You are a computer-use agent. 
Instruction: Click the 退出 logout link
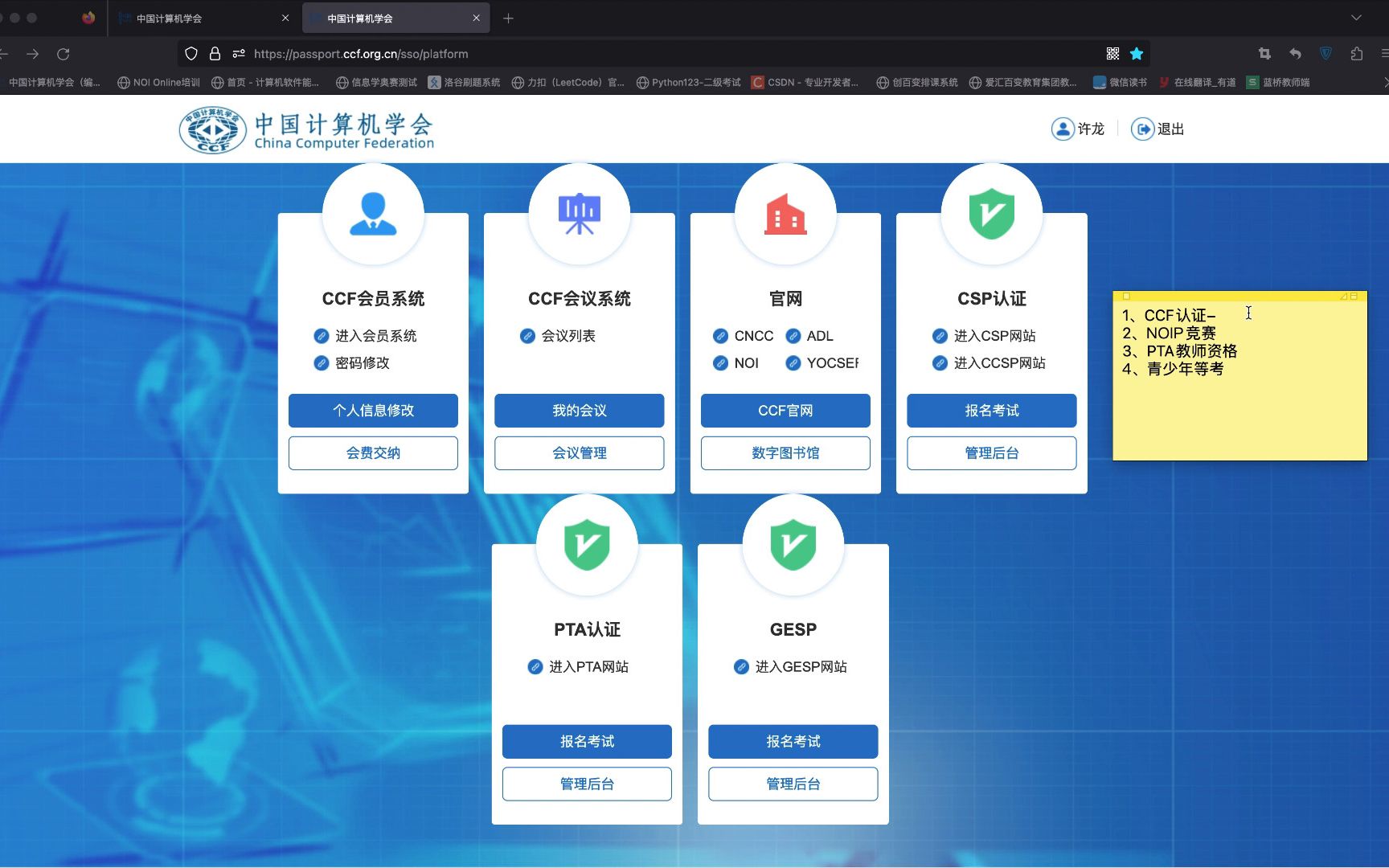click(x=1170, y=129)
